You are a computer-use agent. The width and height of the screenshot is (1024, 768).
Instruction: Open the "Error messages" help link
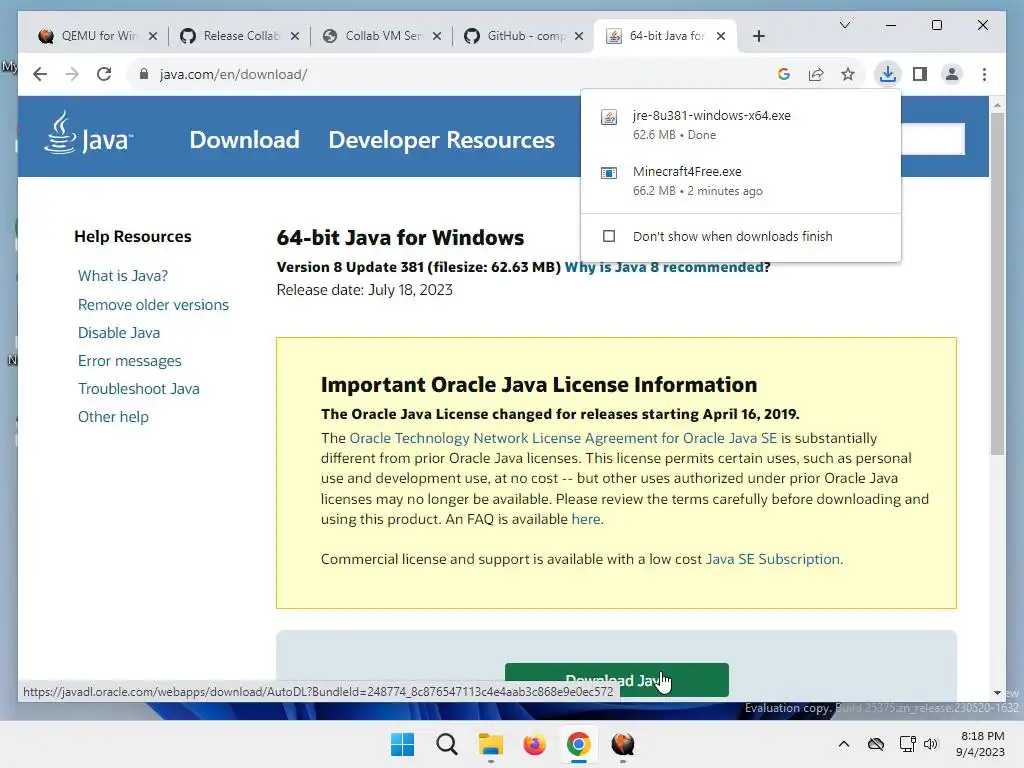pyautogui.click(x=129, y=360)
